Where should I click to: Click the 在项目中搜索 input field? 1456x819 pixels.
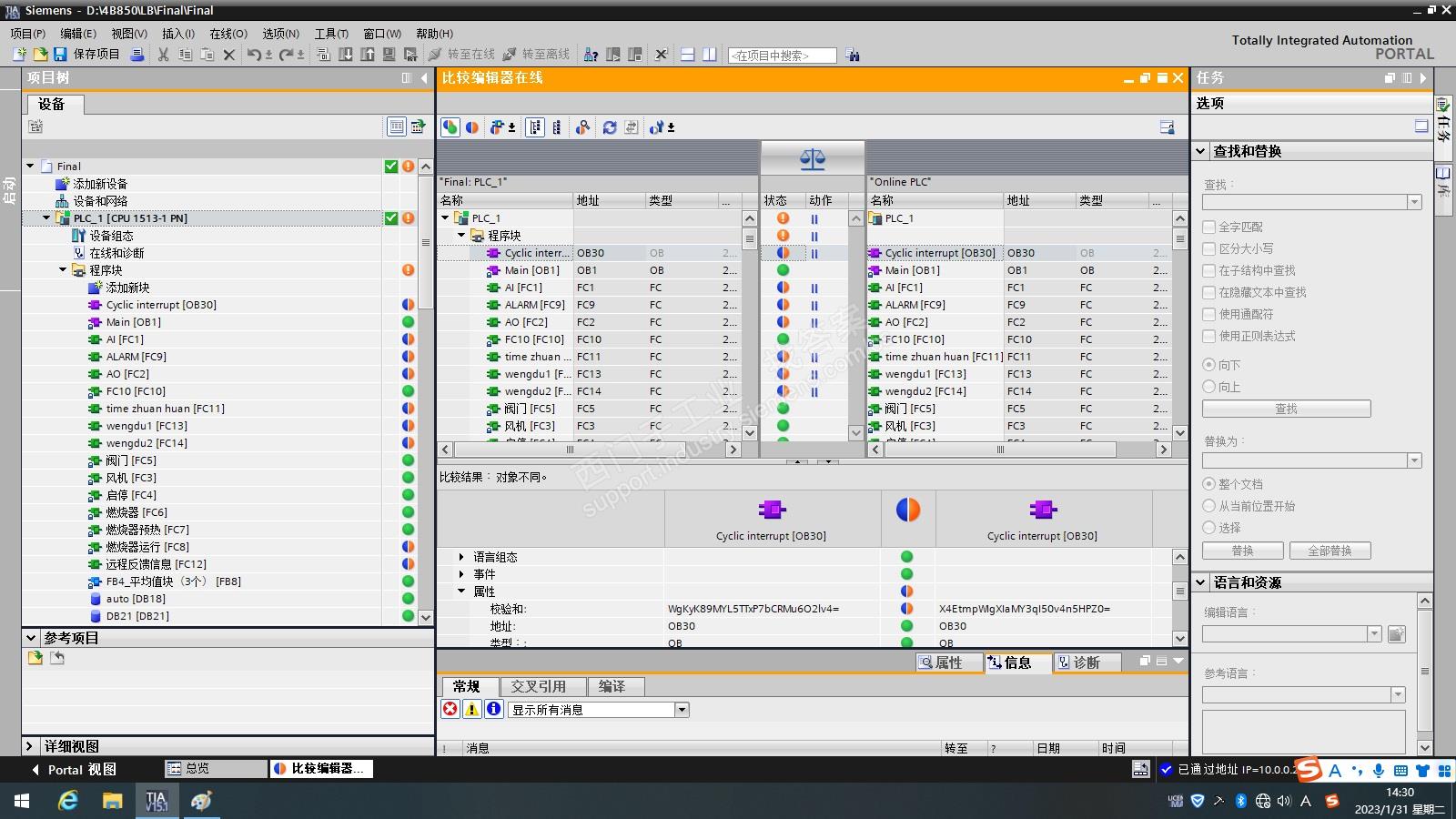tap(783, 56)
